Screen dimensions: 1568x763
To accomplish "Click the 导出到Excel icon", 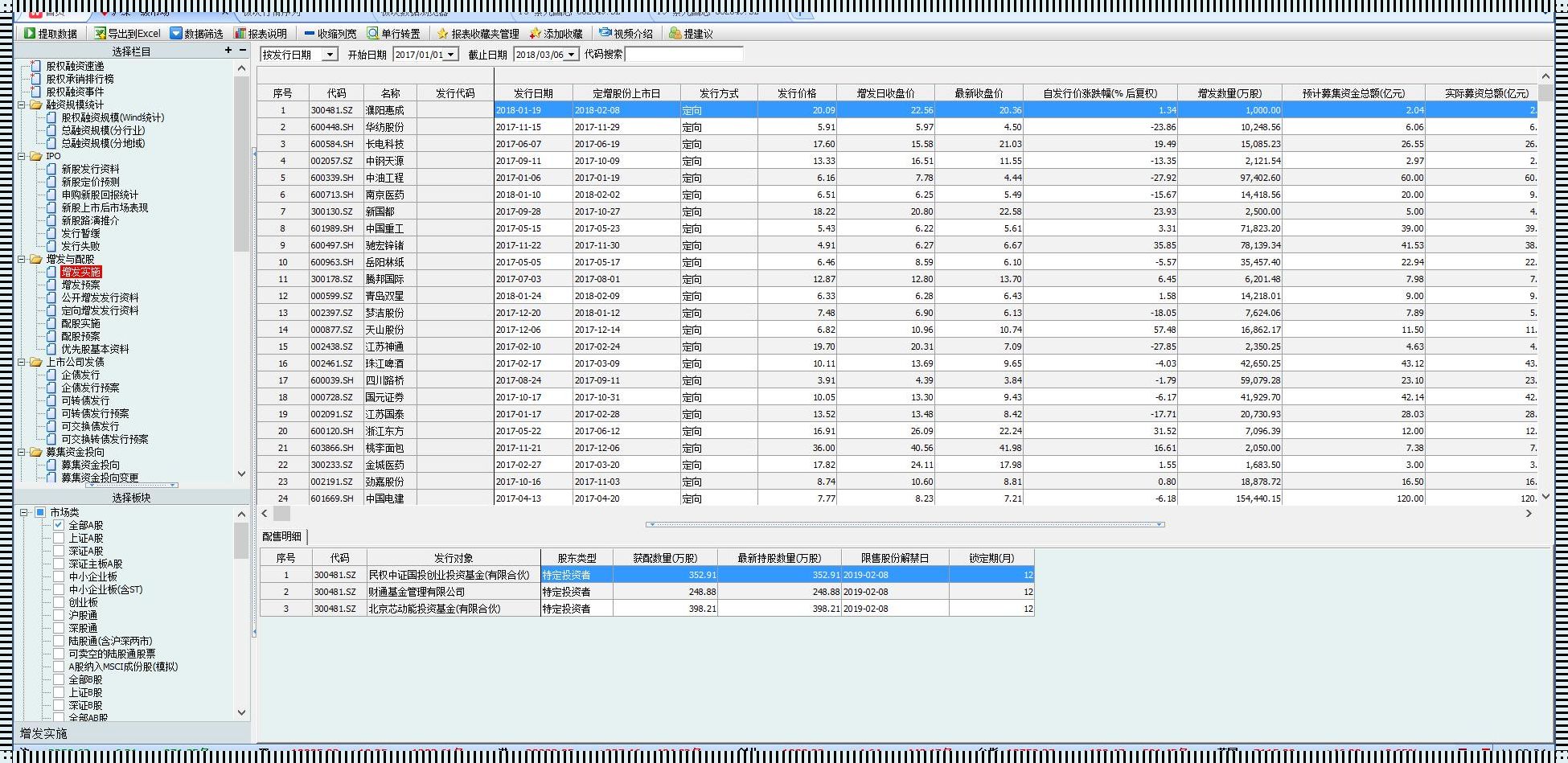I will (x=100, y=34).
